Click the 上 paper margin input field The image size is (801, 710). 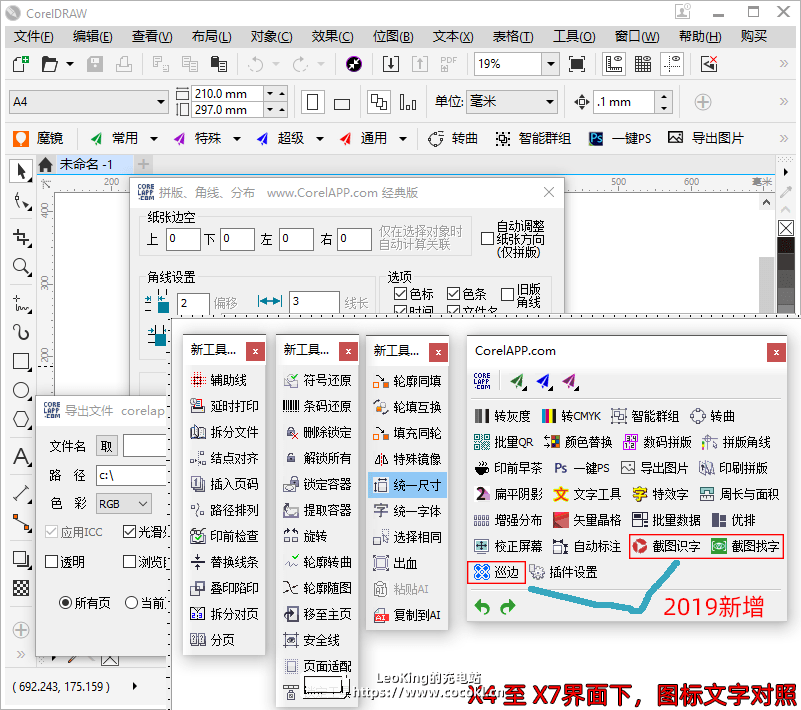tap(183, 239)
